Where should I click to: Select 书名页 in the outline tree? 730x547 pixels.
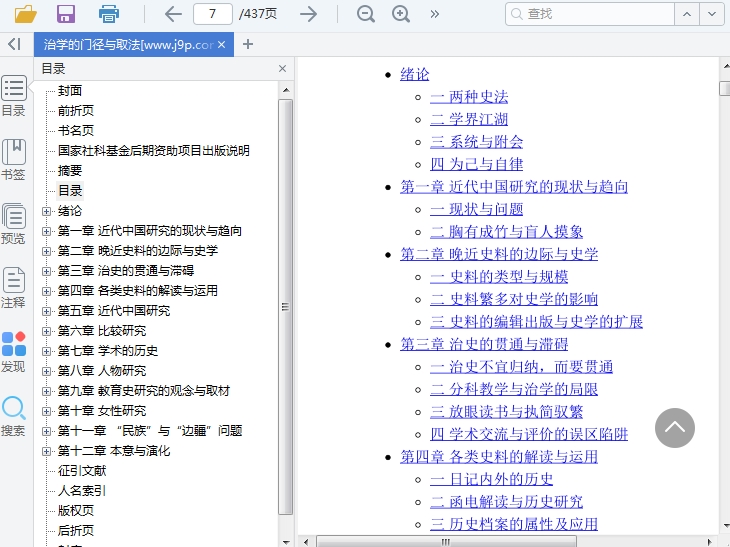click(76, 130)
